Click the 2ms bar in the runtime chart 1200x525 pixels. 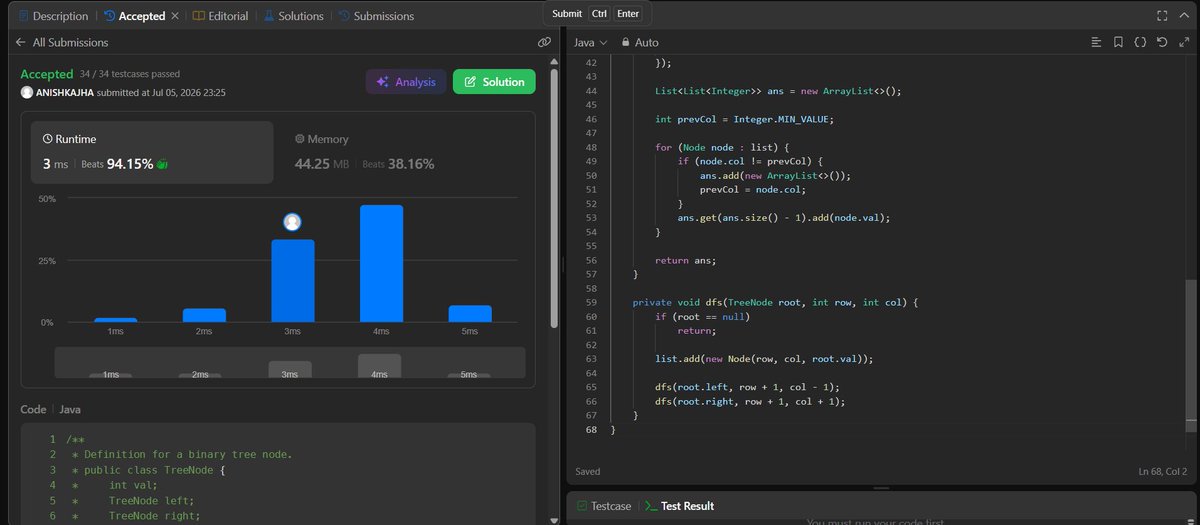point(204,315)
